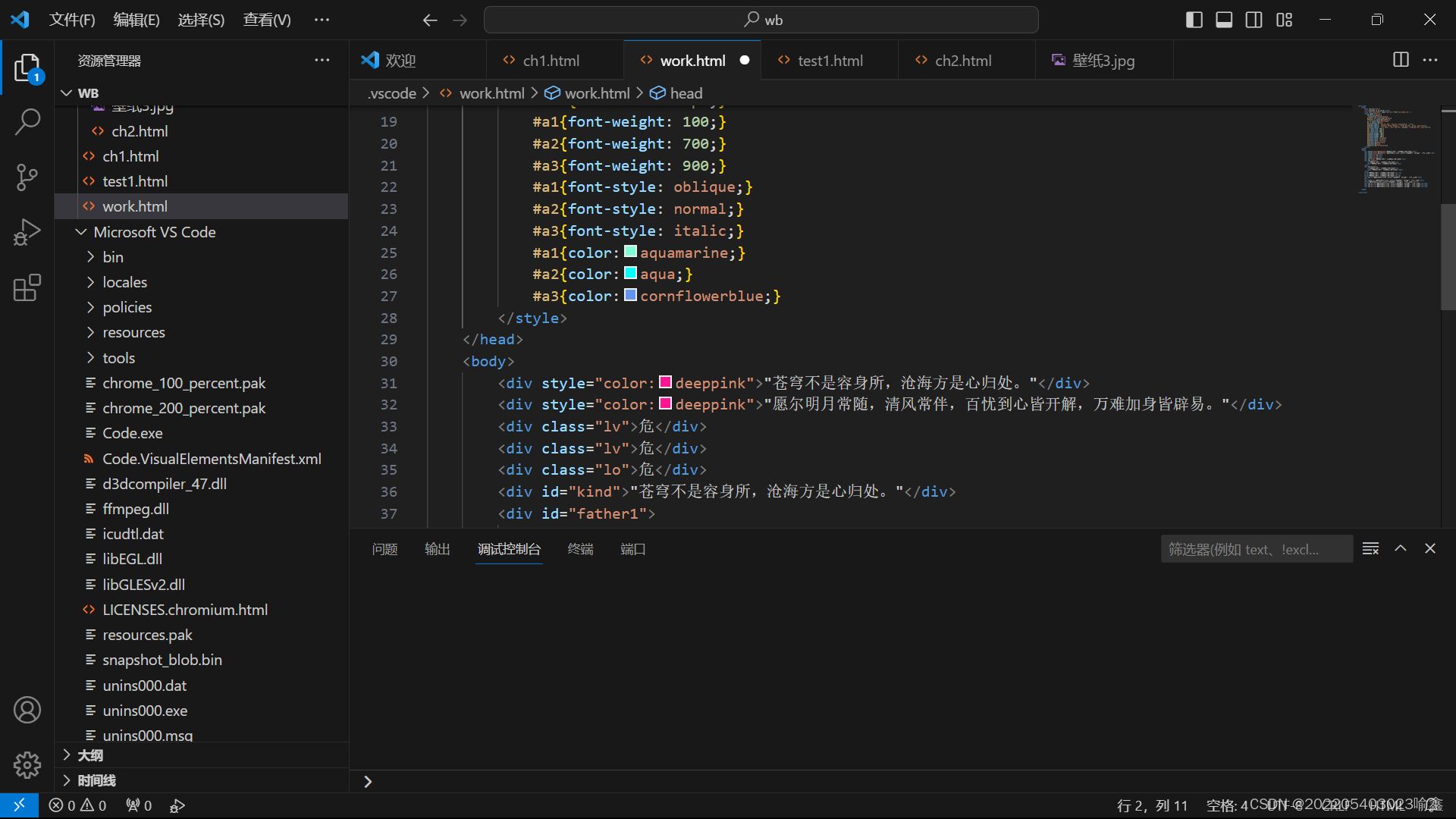Screen dimensions: 1456x819
Task: Open the Extensions view icon
Action: point(27,288)
